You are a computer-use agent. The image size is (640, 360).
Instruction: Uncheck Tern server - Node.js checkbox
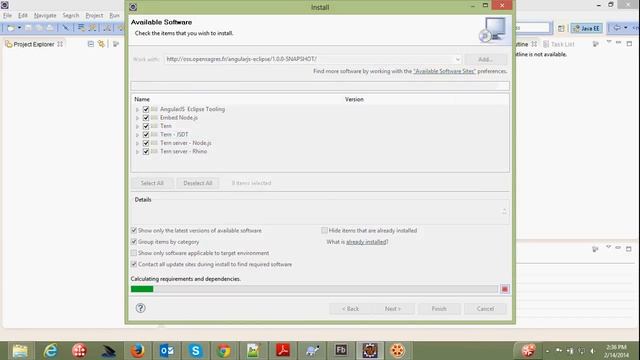(146, 143)
